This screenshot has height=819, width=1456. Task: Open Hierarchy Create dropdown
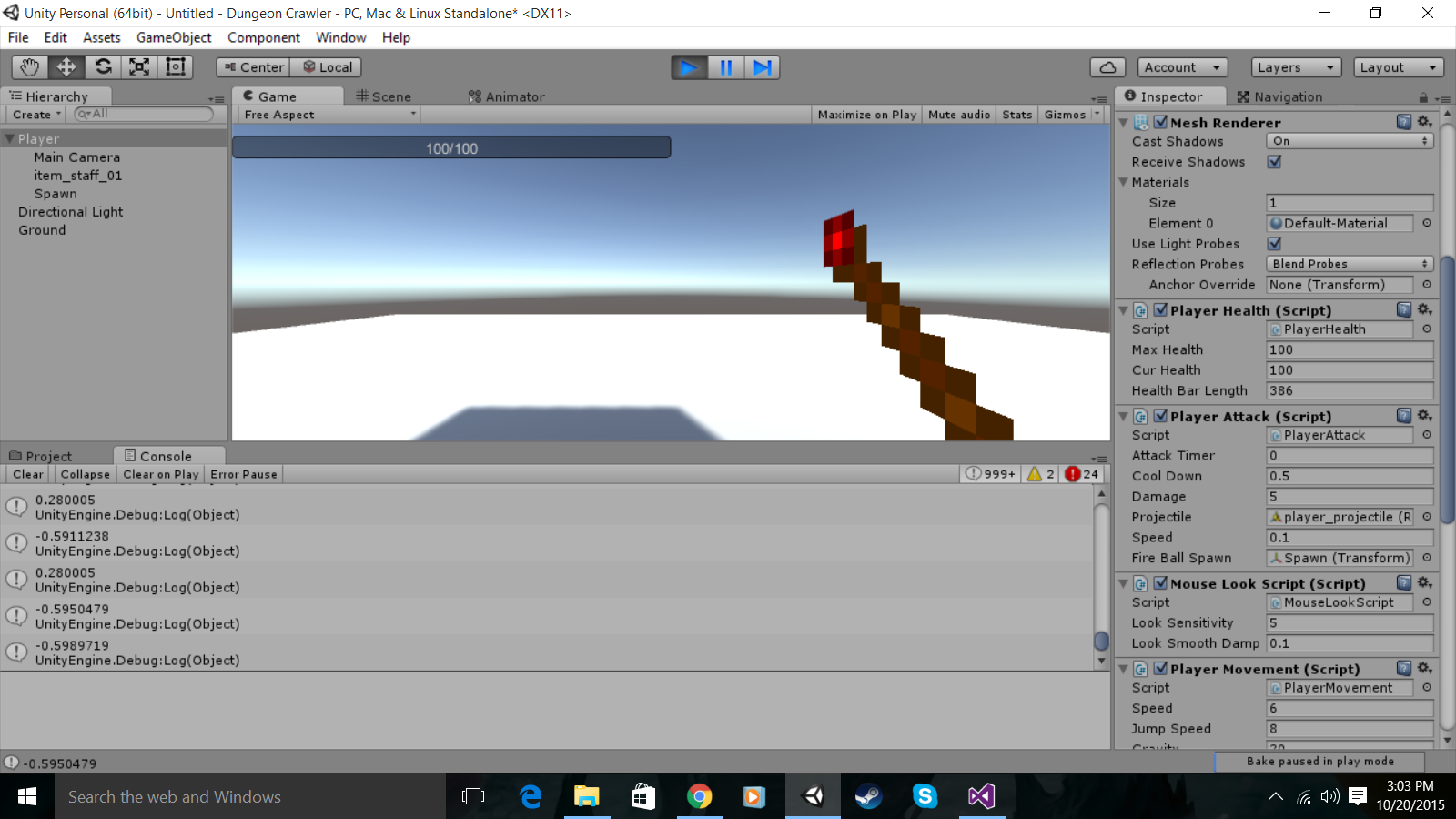[36, 115]
